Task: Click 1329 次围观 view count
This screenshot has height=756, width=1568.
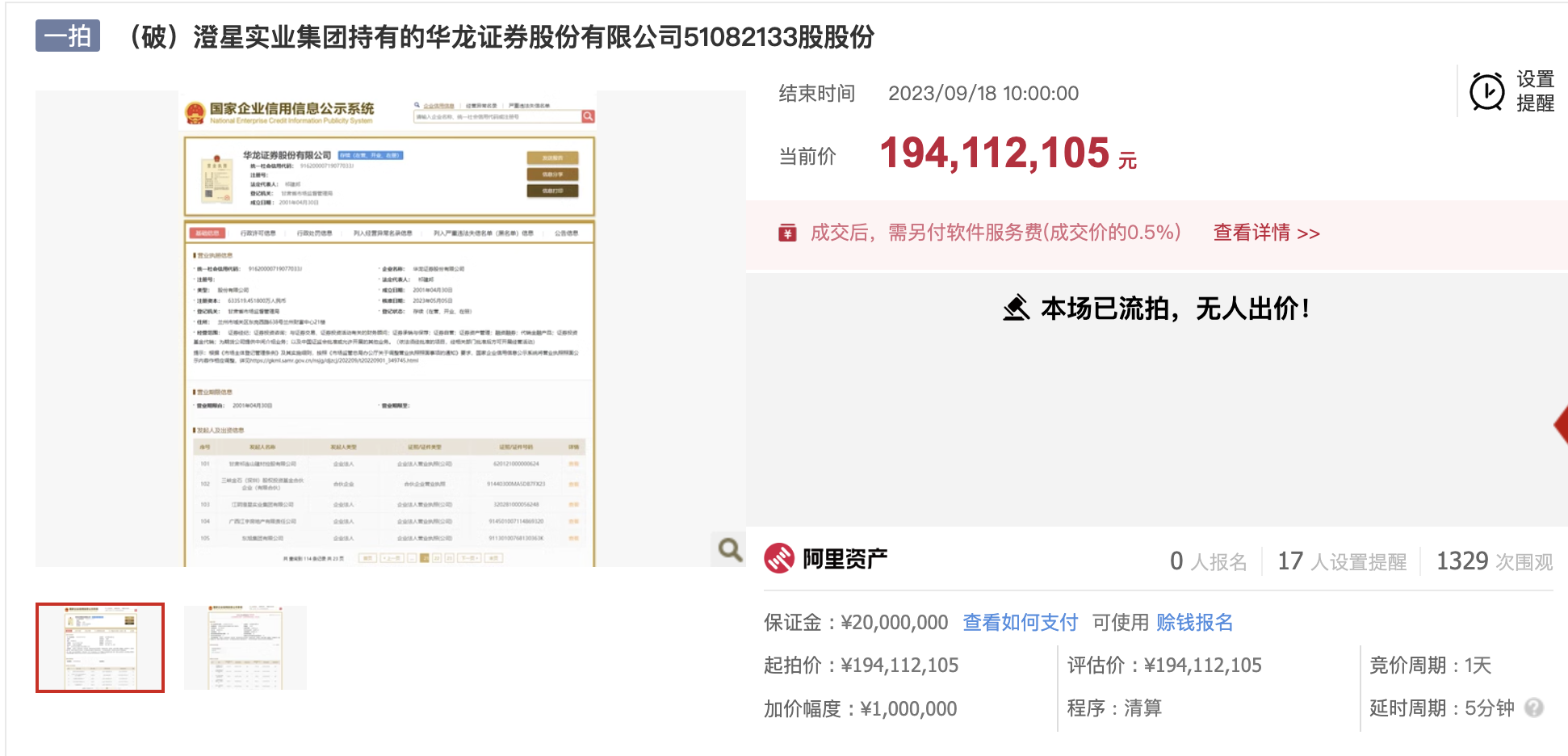Action: (x=1495, y=561)
